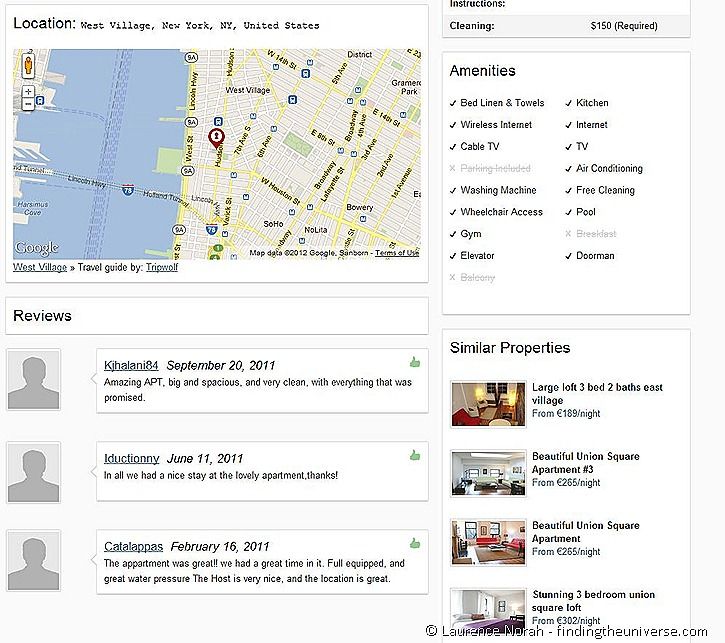Screen dimensions: 725x643
Task: Zoom in on the map with plus button
Action: (28, 91)
